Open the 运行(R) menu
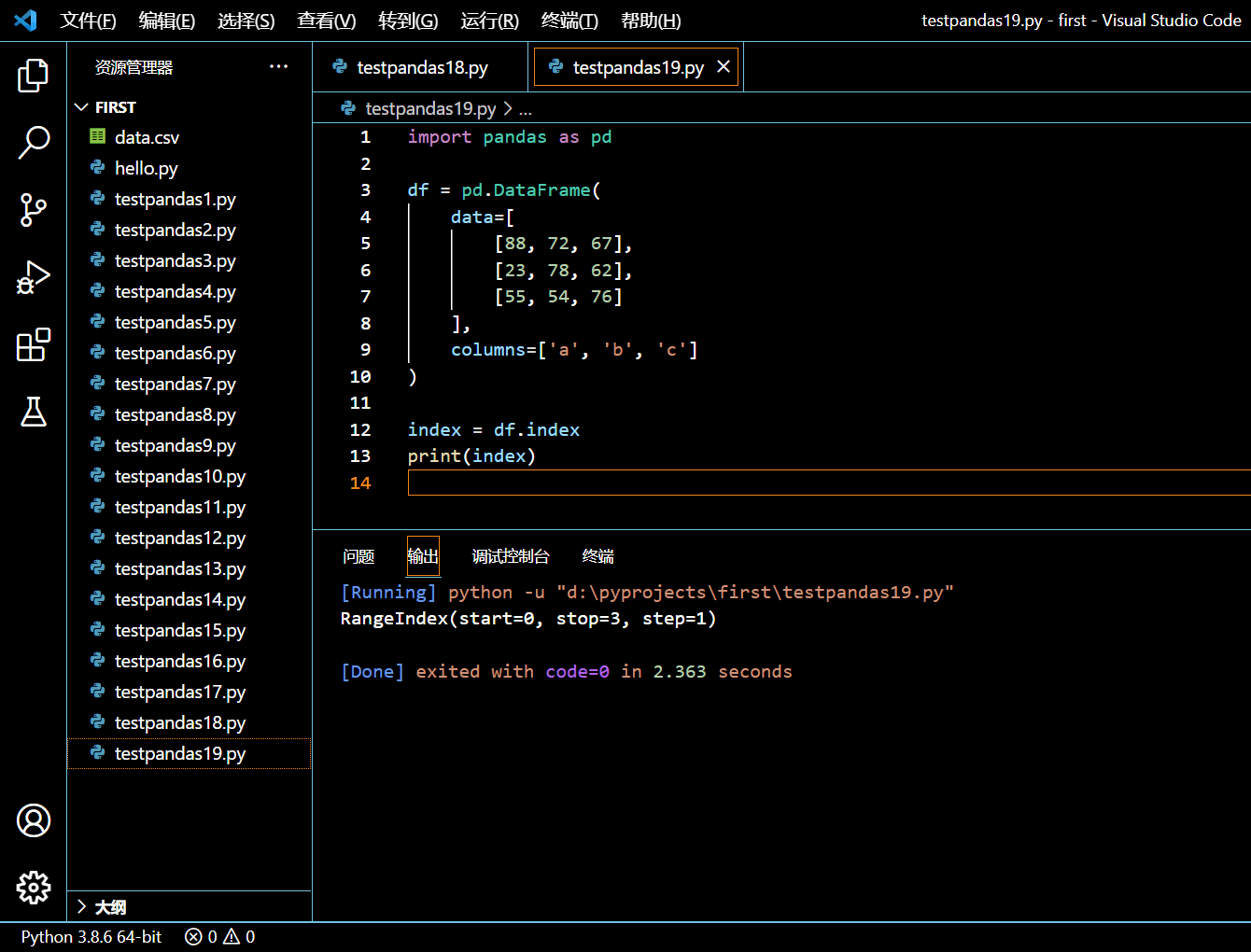 pyautogui.click(x=490, y=21)
